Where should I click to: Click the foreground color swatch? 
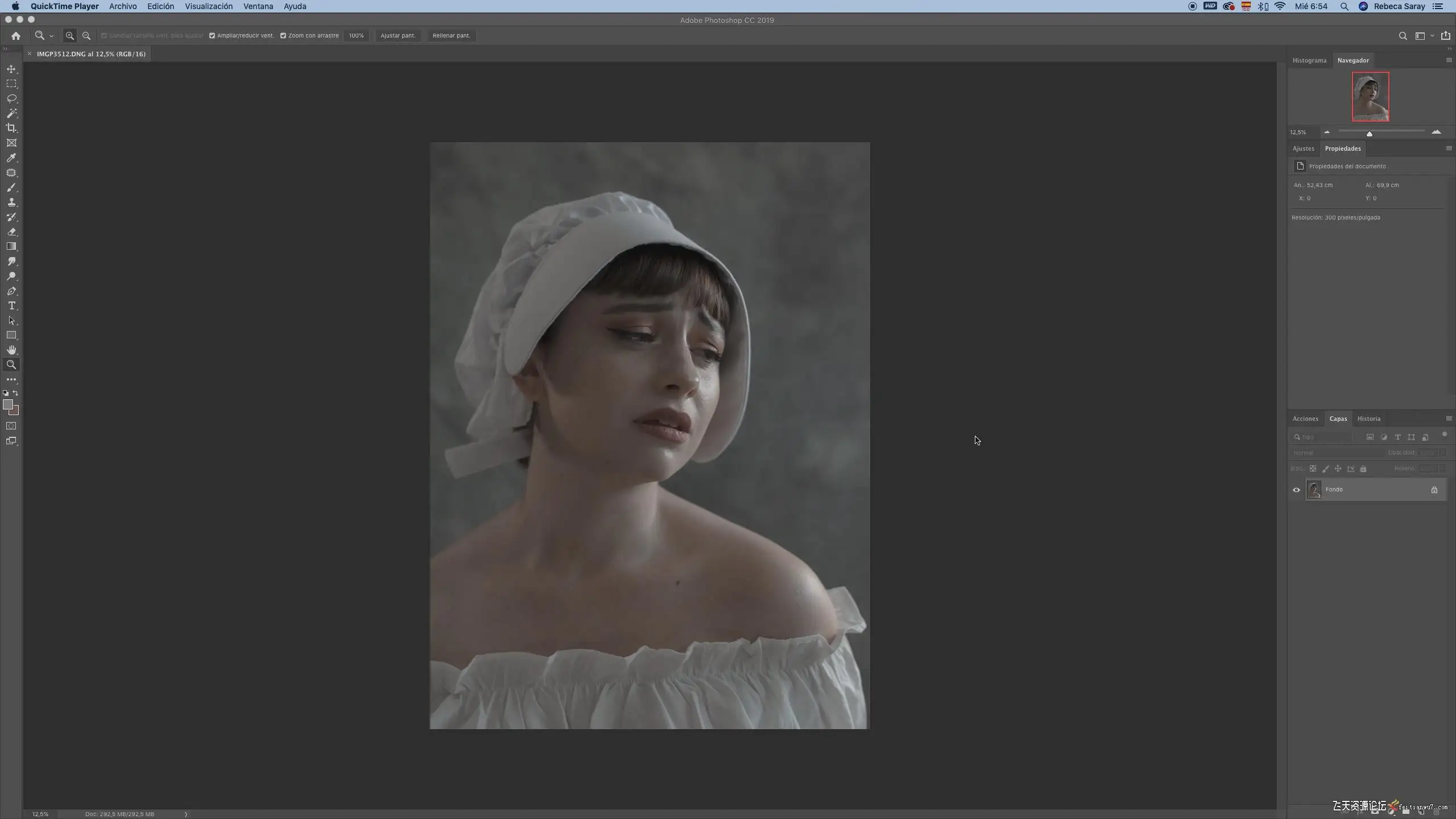[x=8, y=404]
